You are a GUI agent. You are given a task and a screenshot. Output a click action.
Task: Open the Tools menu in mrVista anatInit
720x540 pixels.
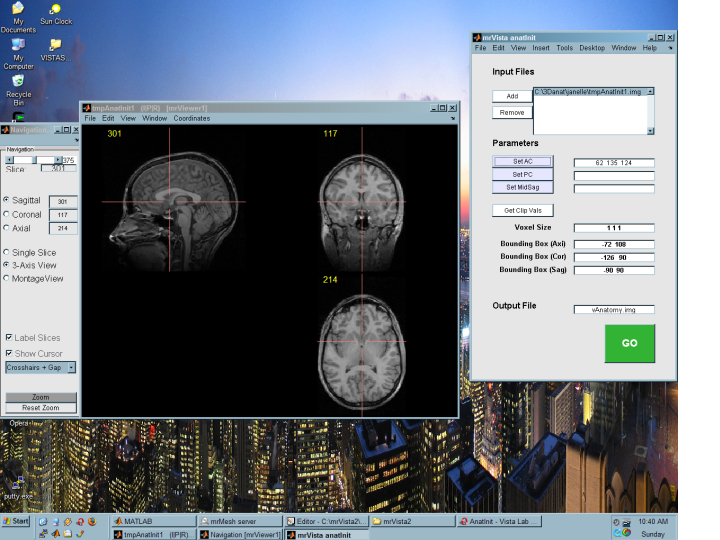565,48
